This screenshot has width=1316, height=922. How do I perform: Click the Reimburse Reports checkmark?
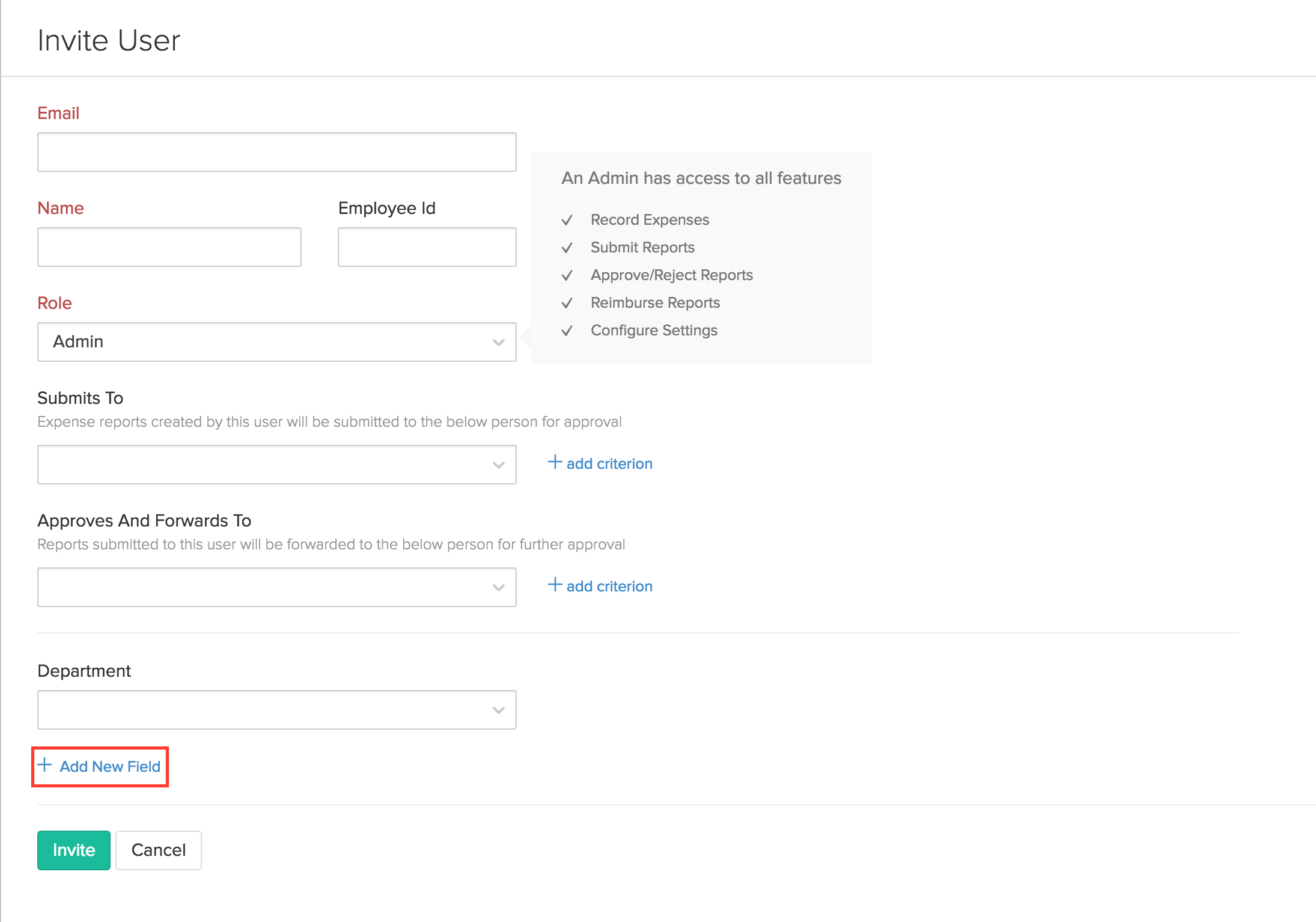567,303
